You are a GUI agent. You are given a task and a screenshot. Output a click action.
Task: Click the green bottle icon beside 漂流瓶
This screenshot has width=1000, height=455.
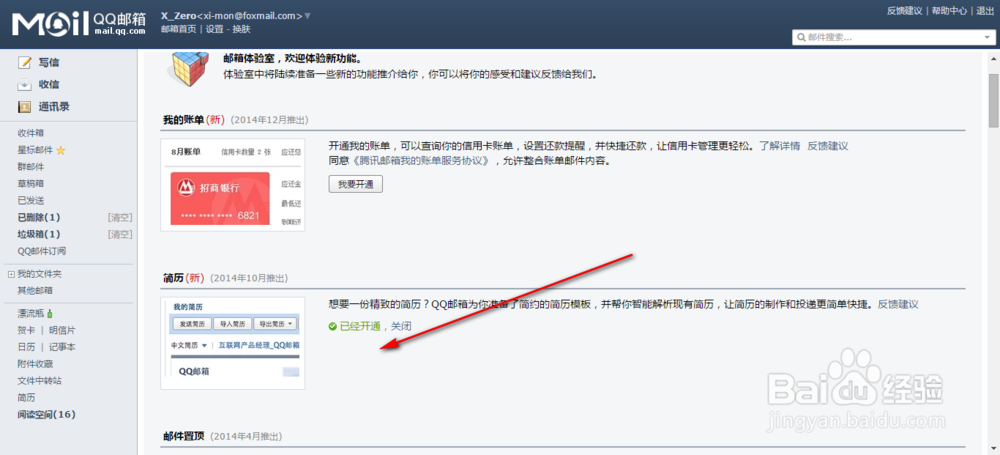(x=50, y=313)
